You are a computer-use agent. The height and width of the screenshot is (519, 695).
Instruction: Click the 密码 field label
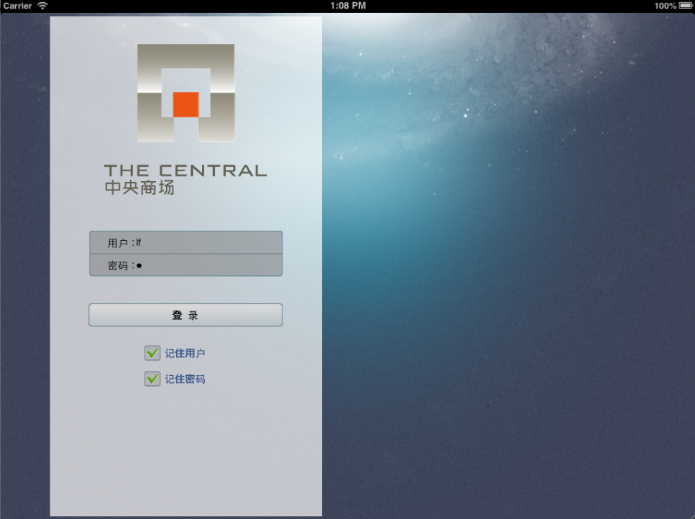[x=119, y=265]
